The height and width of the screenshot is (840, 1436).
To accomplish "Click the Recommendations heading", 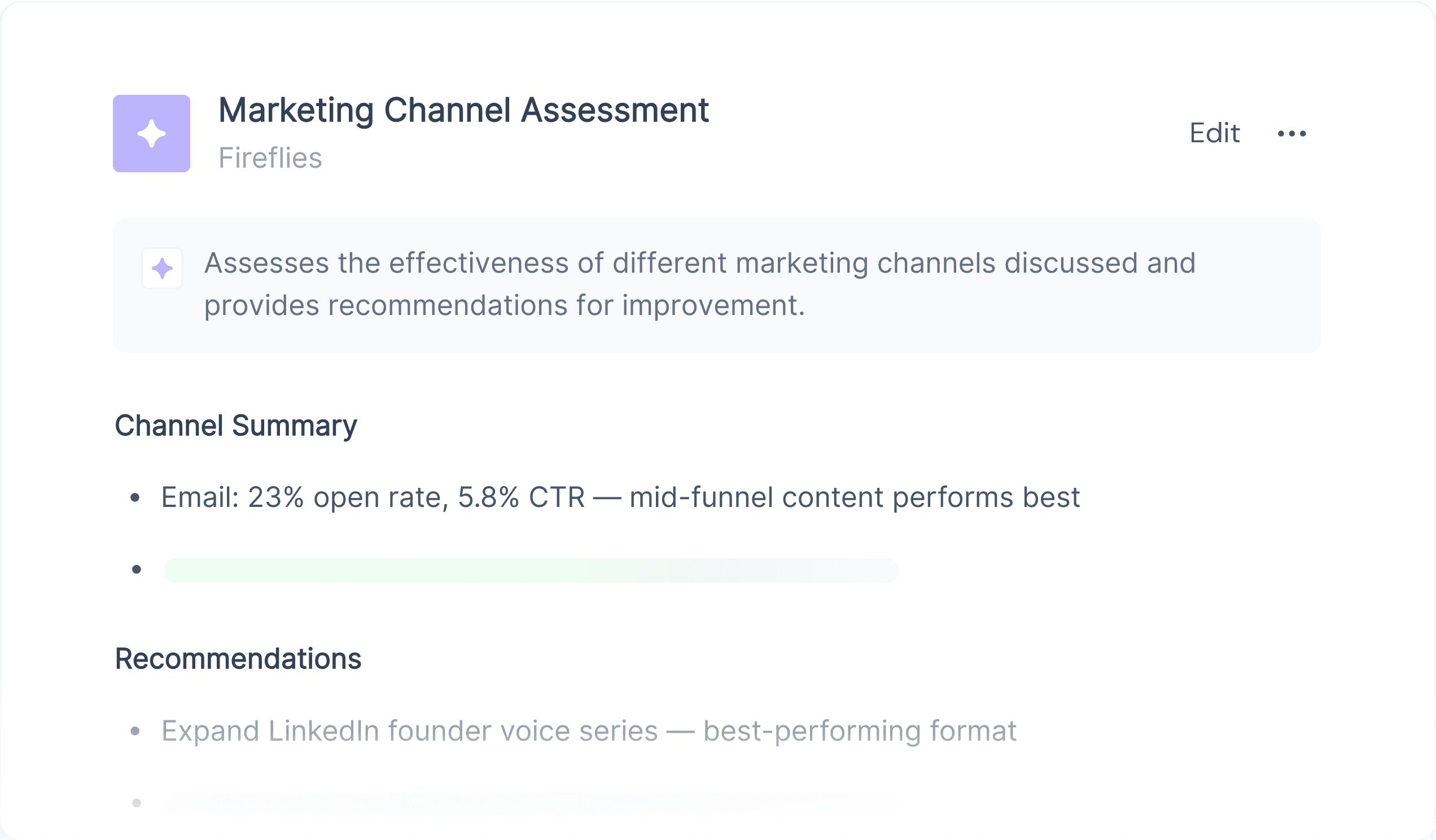I will 238,659.
